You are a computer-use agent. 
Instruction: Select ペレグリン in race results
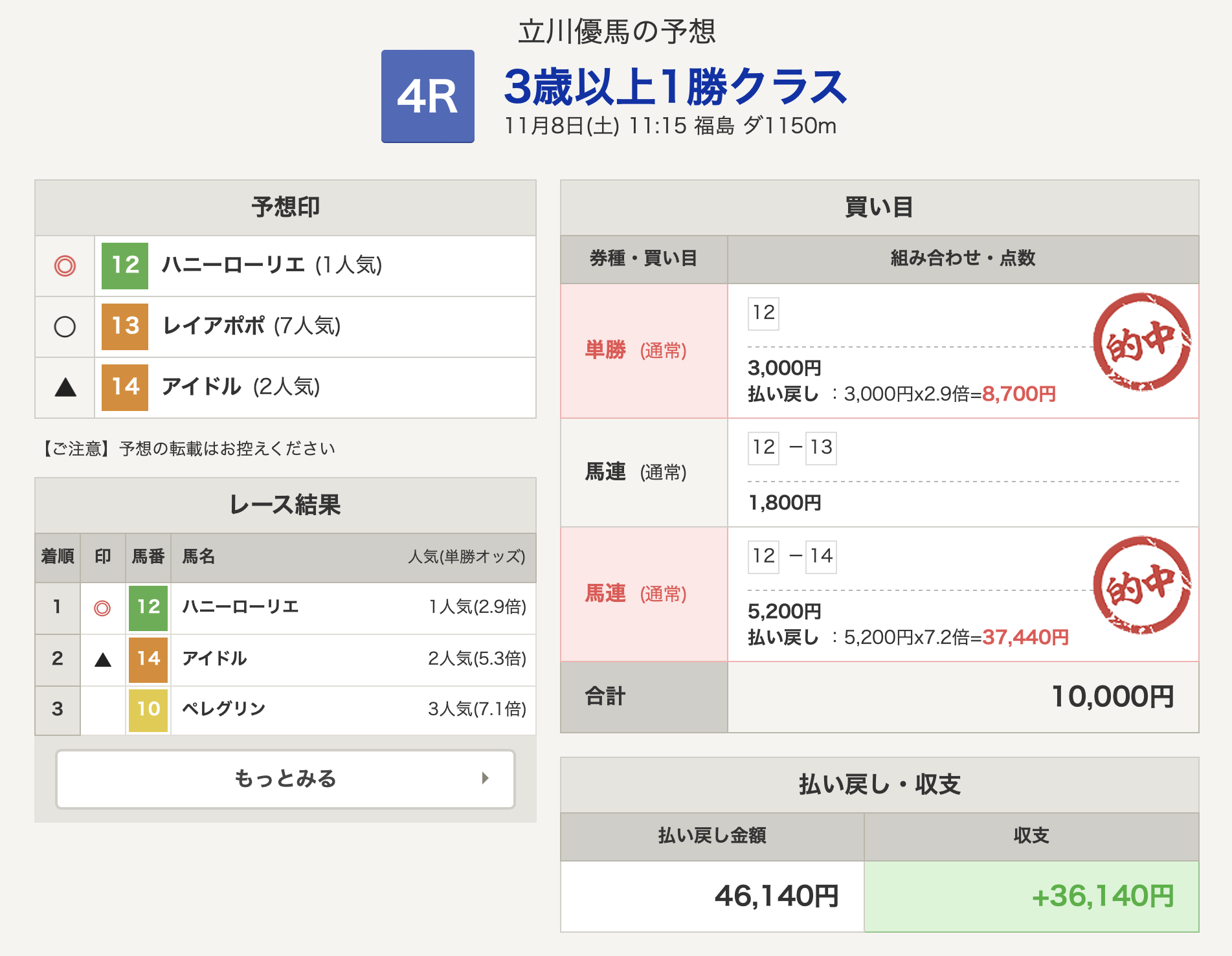point(224,709)
